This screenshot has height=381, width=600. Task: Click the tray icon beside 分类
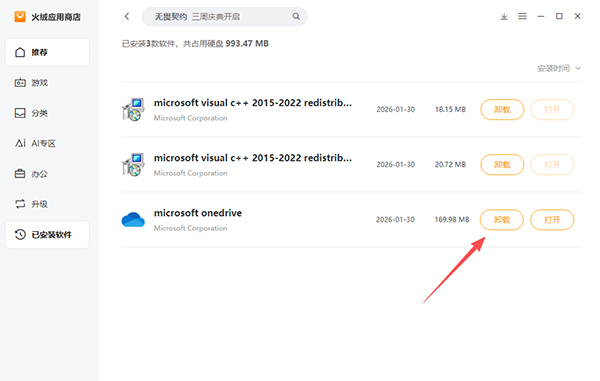20,113
